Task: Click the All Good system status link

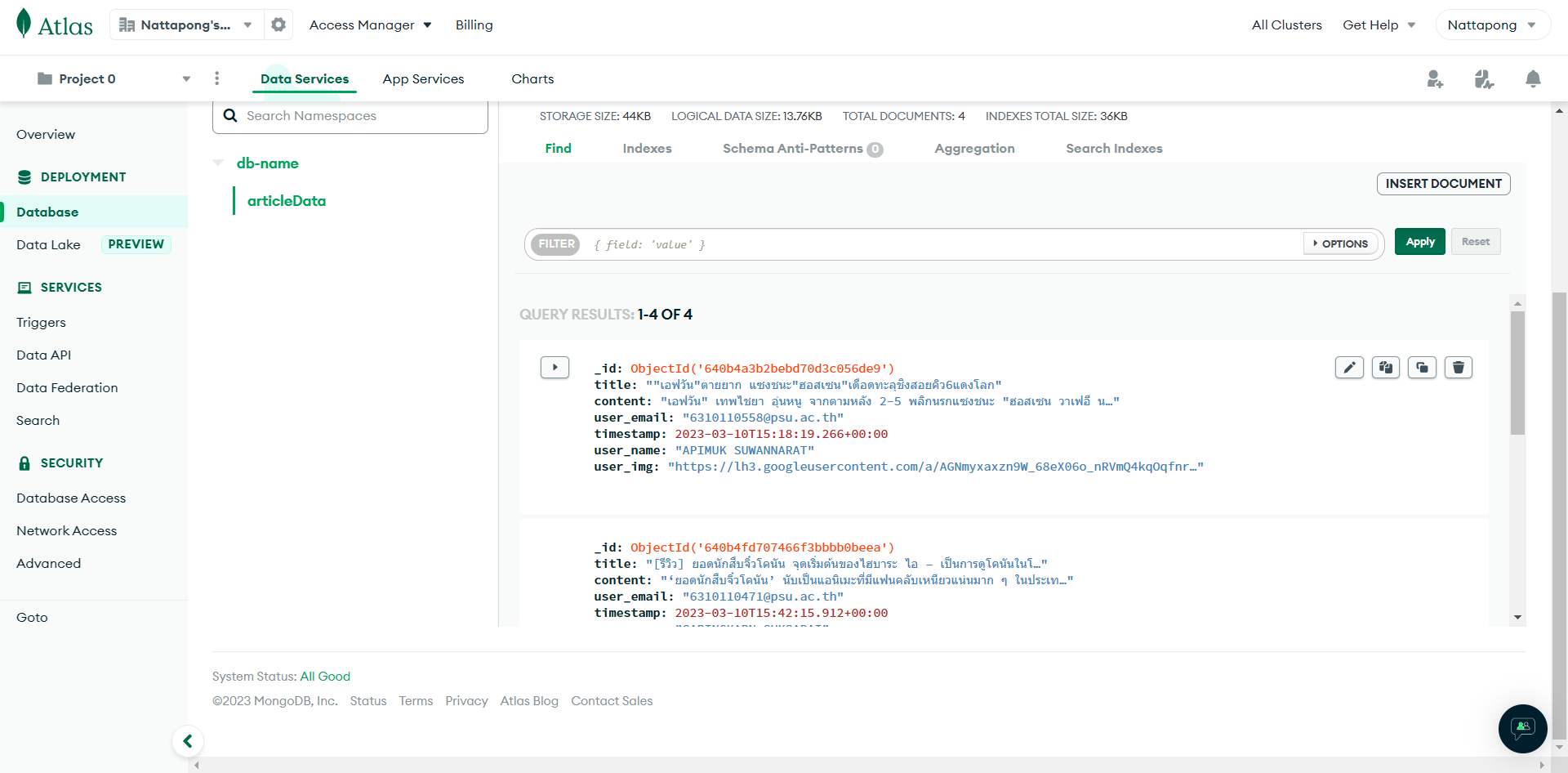Action: 325,676
